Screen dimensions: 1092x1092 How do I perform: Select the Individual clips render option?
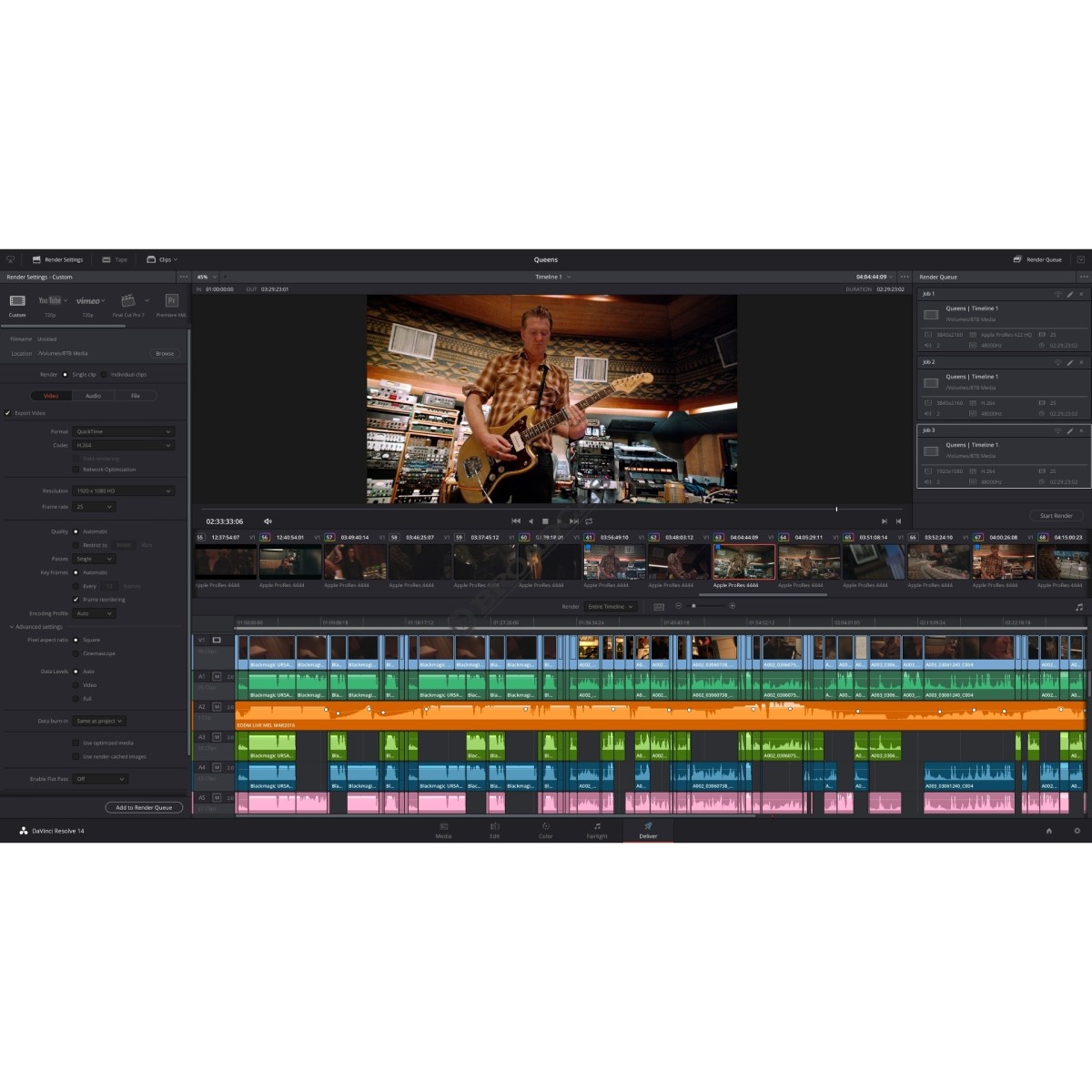(105, 374)
